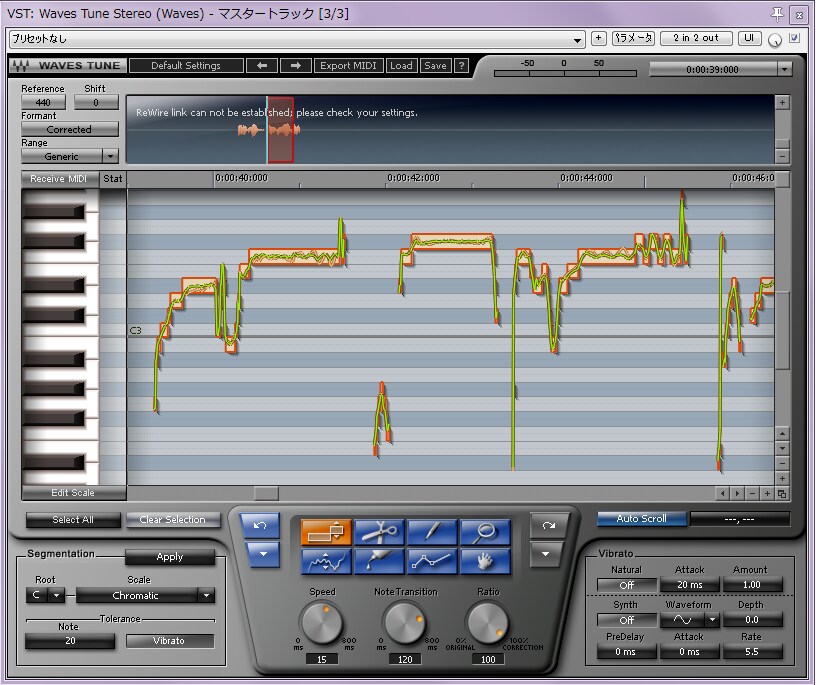
Task: Click the previous preset left-arrow button
Action: tap(262, 66)
